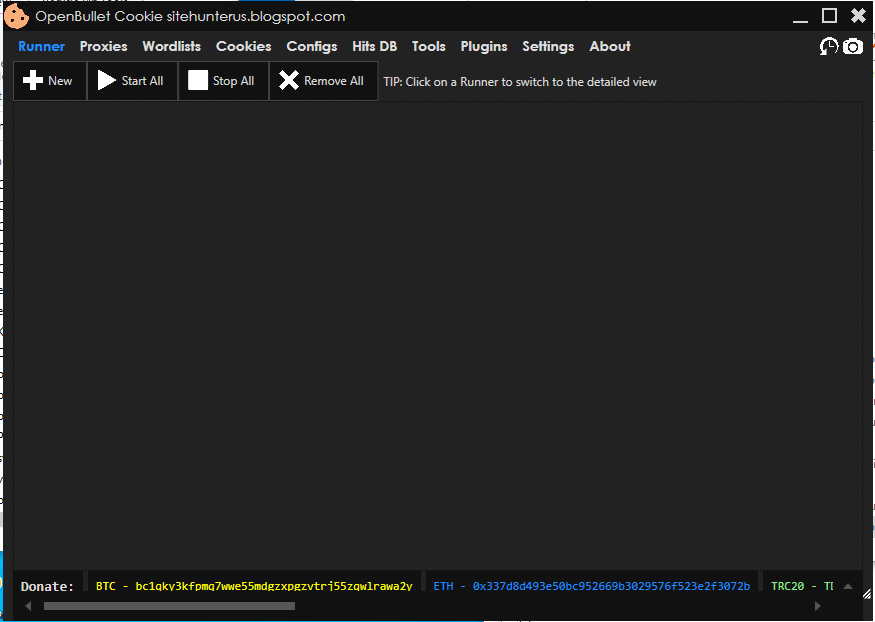Click the donate bar up arrow

[848, 586]
